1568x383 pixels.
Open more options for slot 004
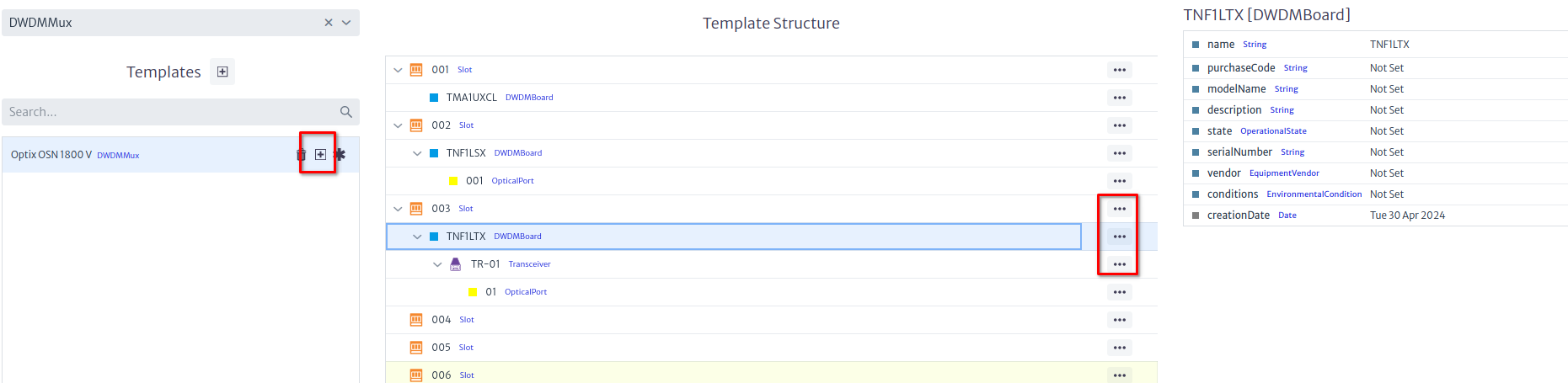pyautogui.click(x=1119, y=320)
